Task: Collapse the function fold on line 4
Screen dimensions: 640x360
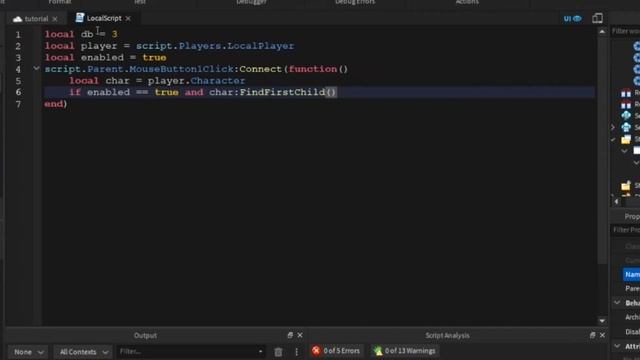Action: click(36, 69)
